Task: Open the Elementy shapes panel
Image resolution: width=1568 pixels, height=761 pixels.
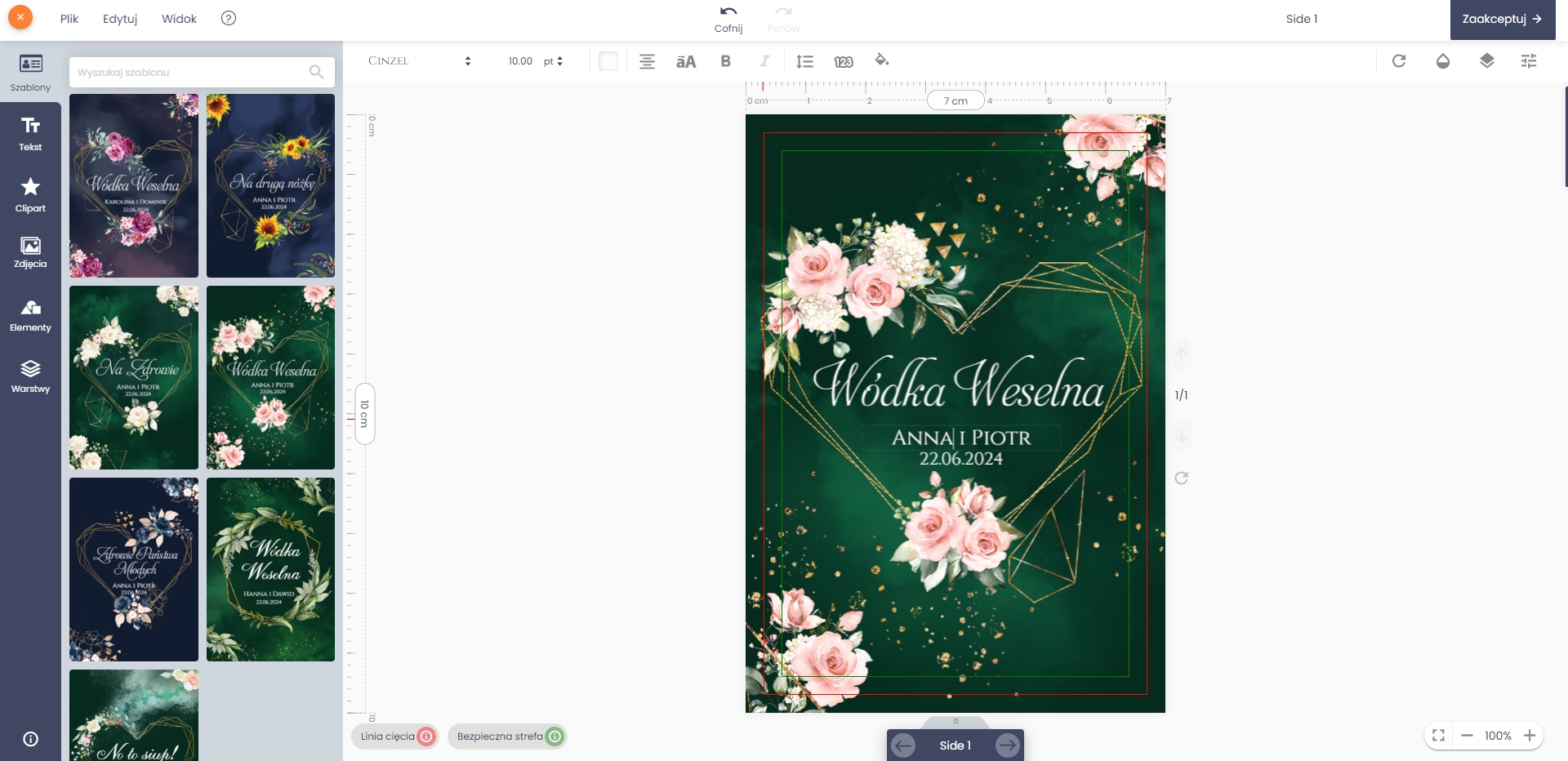Action: point(30,315)
